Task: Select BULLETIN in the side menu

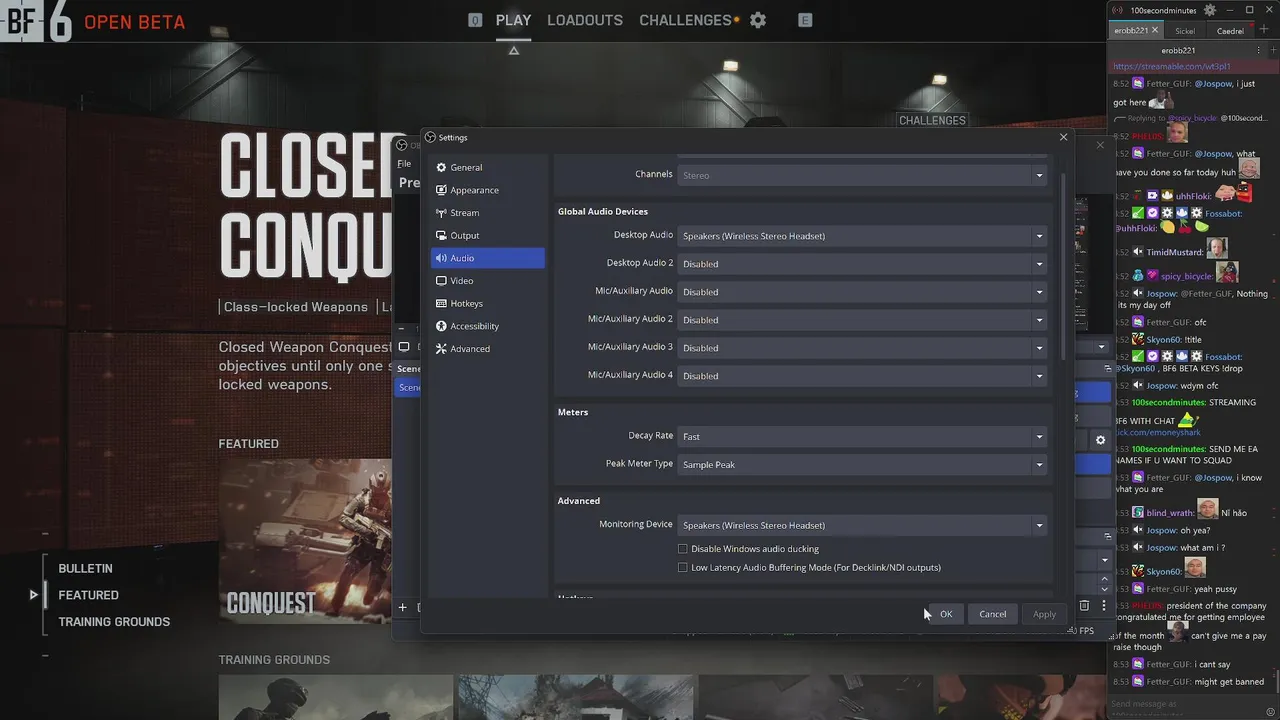Action: point(85,568)
